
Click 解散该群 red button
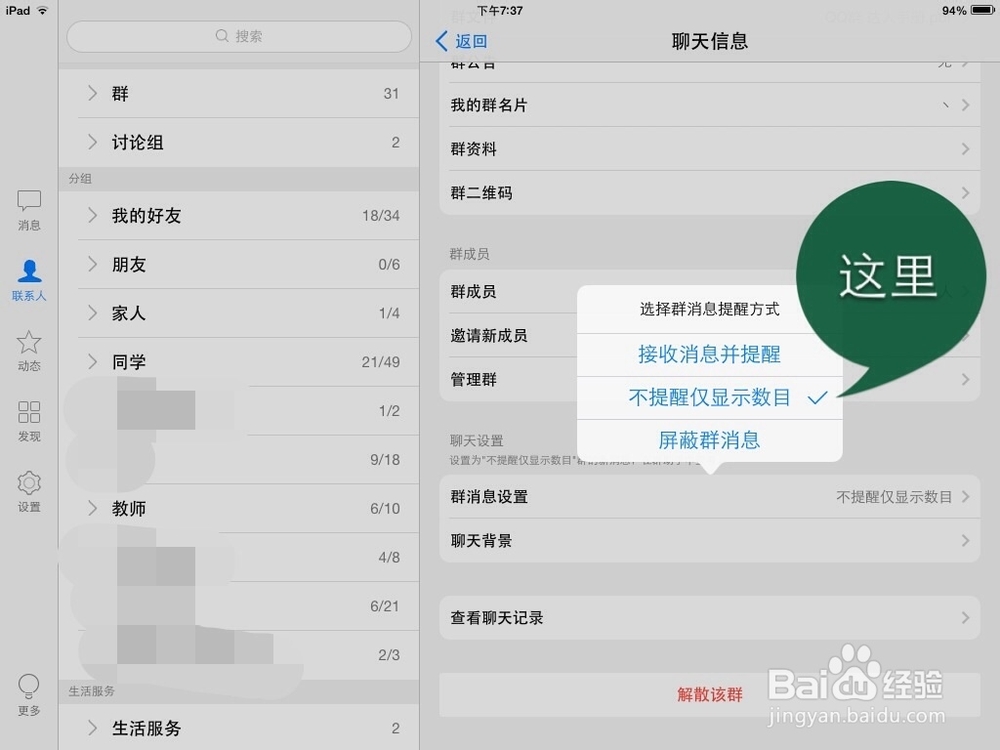(x=709, y=695)
